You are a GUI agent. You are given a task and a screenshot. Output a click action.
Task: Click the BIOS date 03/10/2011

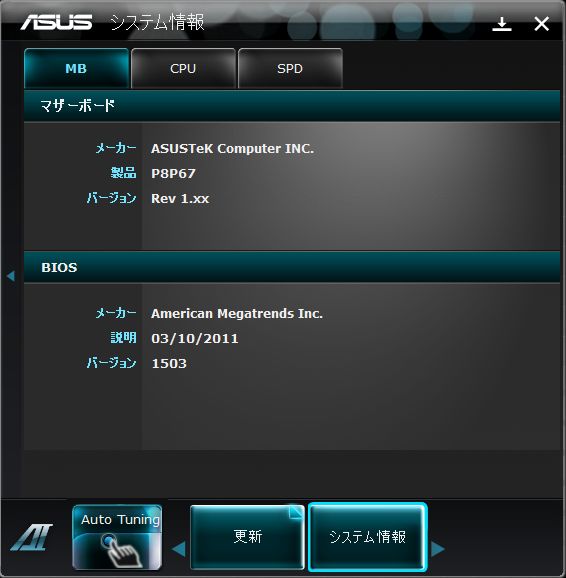(195, 338)
